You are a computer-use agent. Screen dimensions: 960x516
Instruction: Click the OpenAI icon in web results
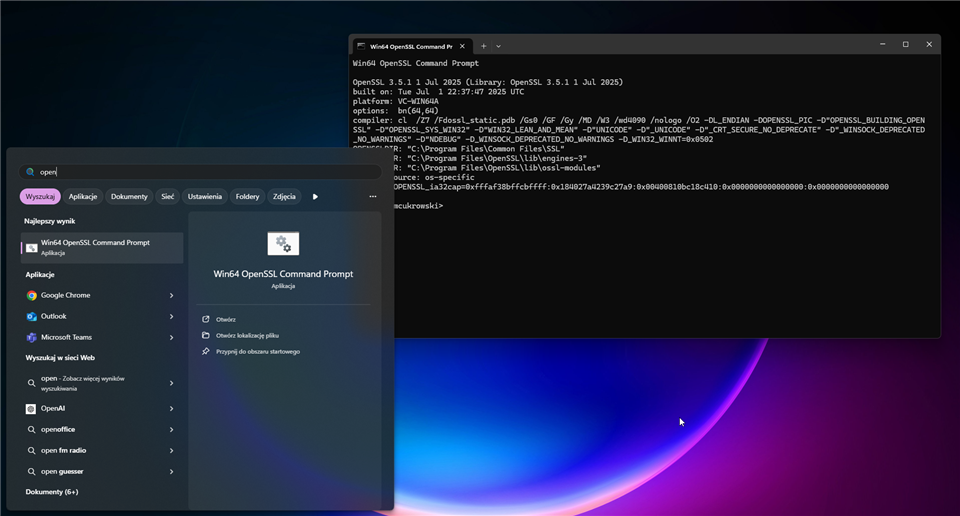[x=31, y=409]
